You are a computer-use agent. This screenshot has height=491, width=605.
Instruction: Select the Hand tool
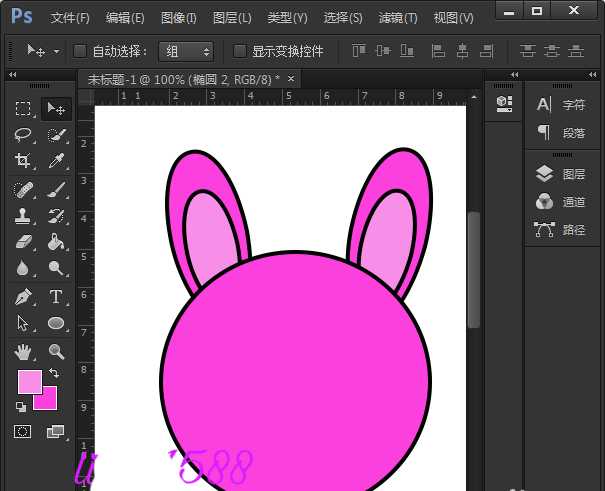click(23, 351)
